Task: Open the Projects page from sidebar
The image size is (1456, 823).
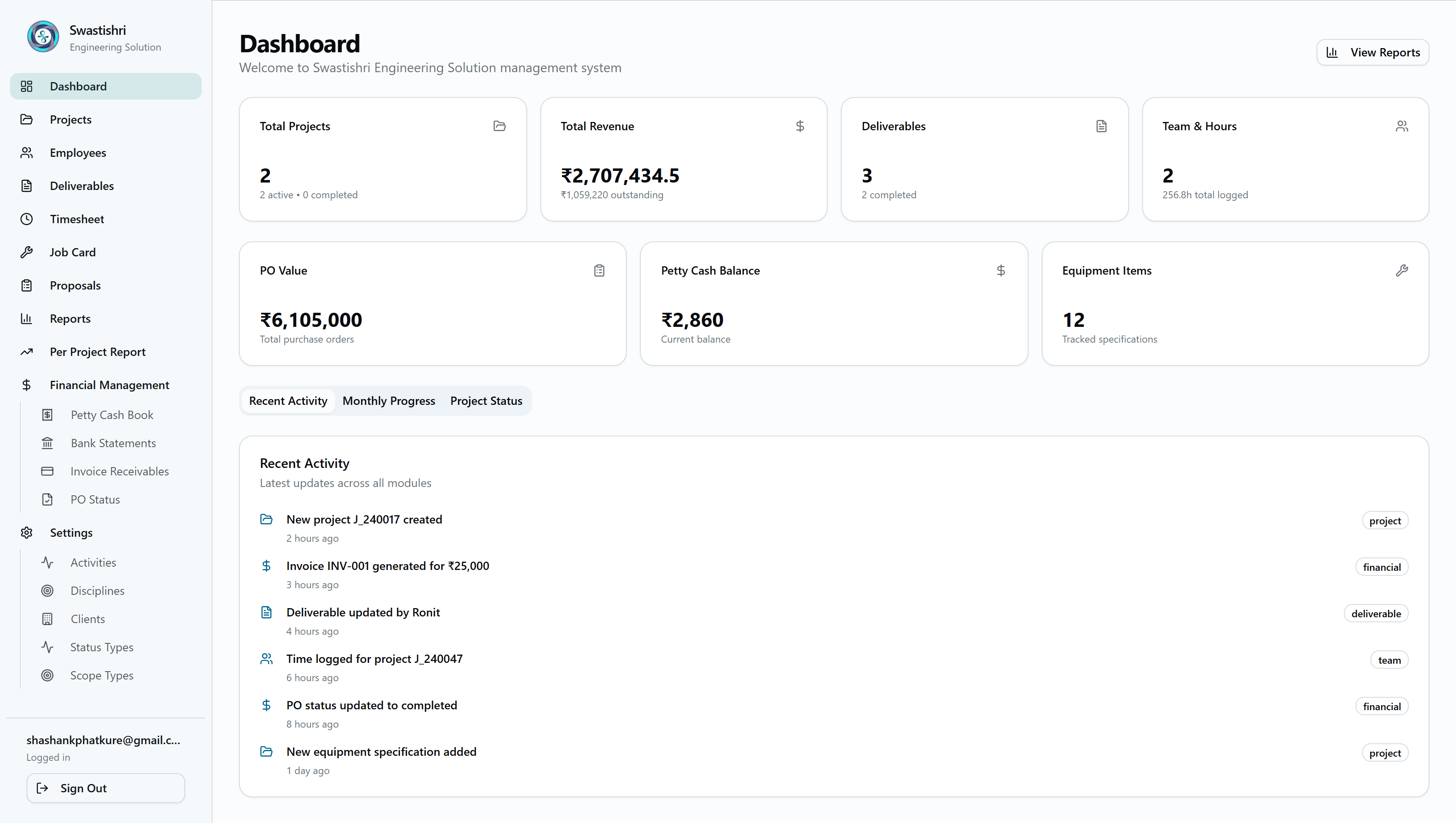Action: [x=71, y=119]
